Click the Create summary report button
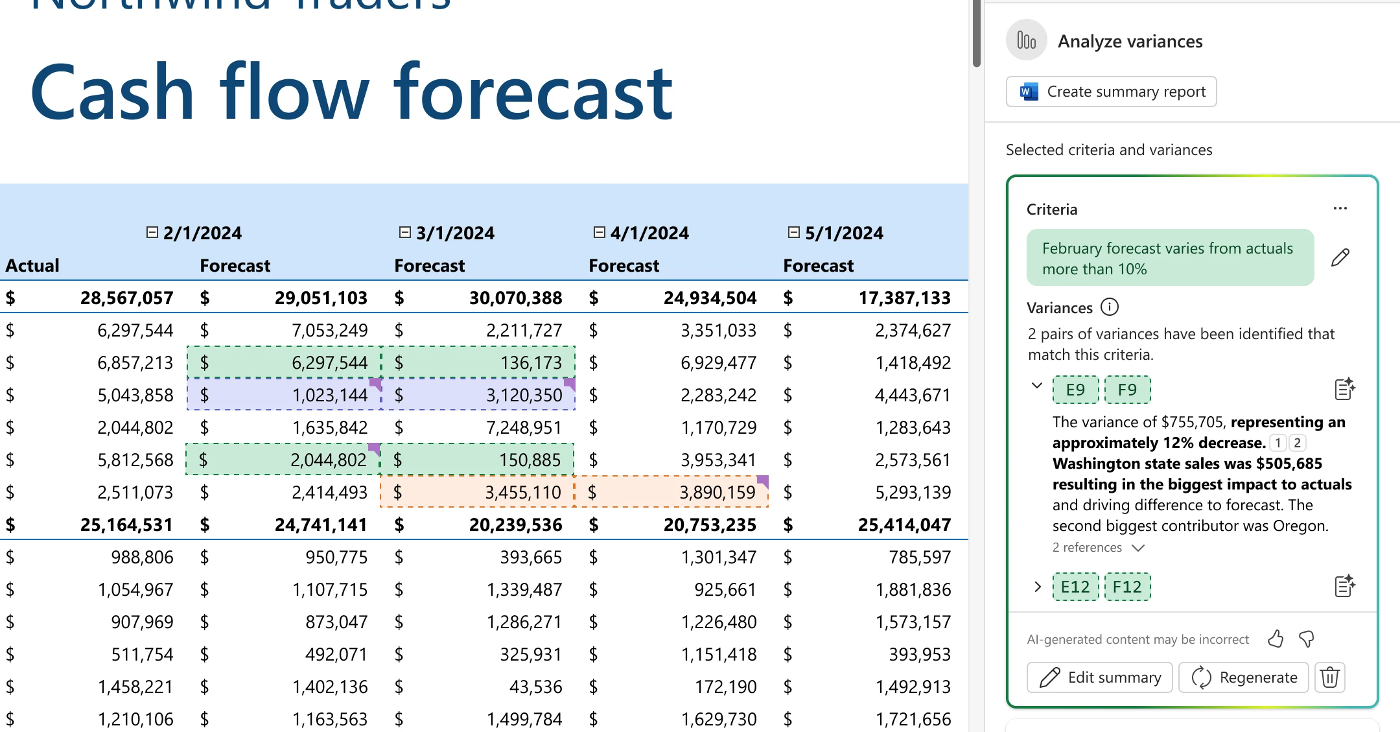The image size is (1400, 732). (x=1111, y=92)
